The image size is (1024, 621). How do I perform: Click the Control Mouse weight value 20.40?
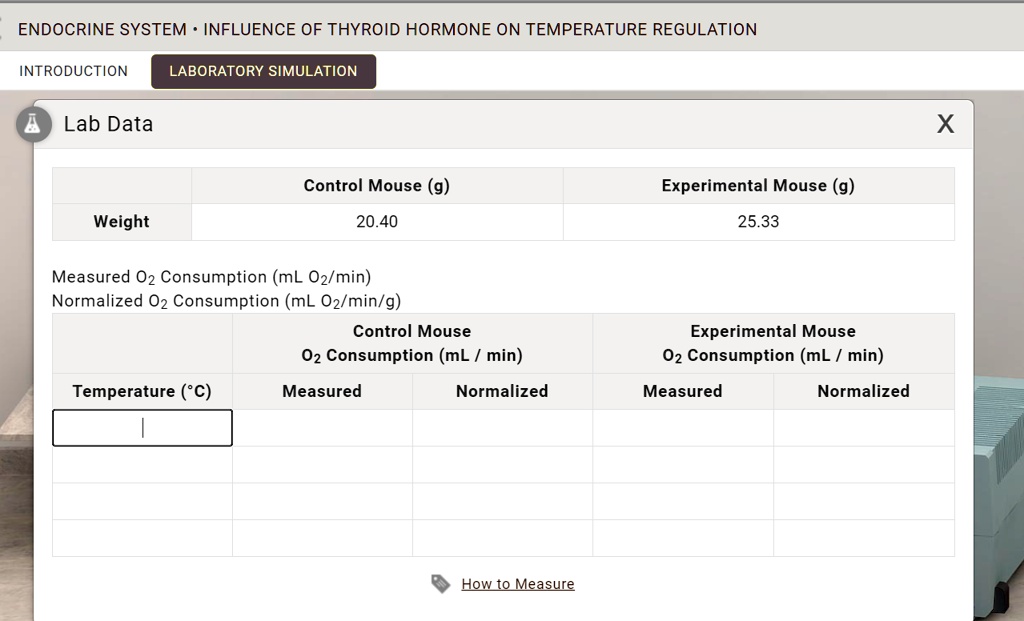pos(376,221)
